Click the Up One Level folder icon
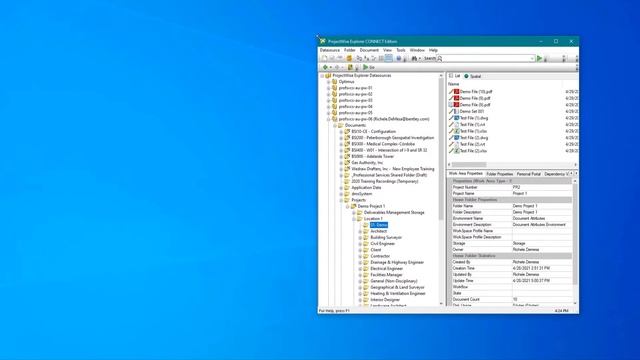The image size is (640, 360). tap(350, 67)
